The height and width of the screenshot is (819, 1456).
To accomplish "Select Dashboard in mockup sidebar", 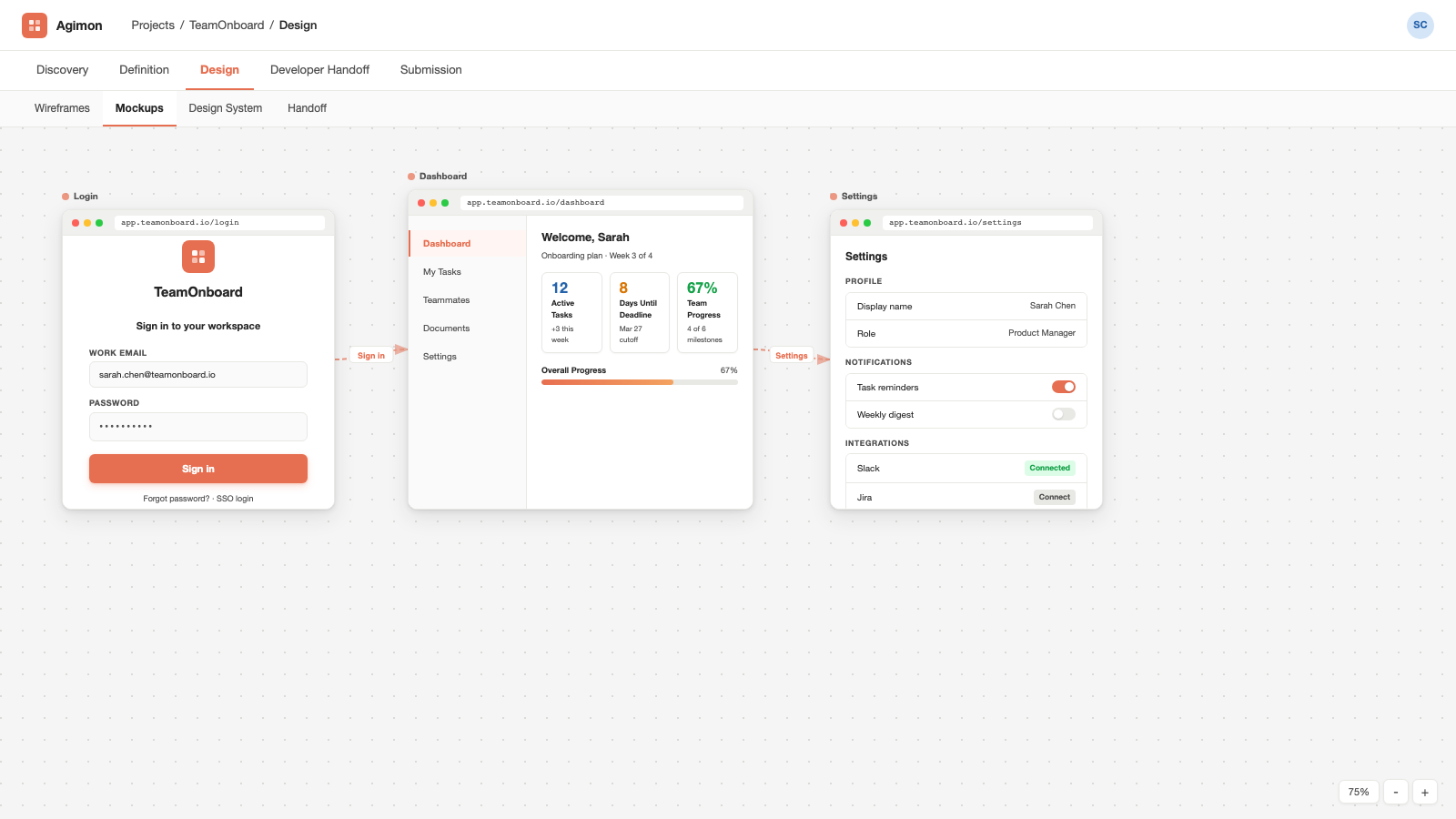I will coord(468,244).
